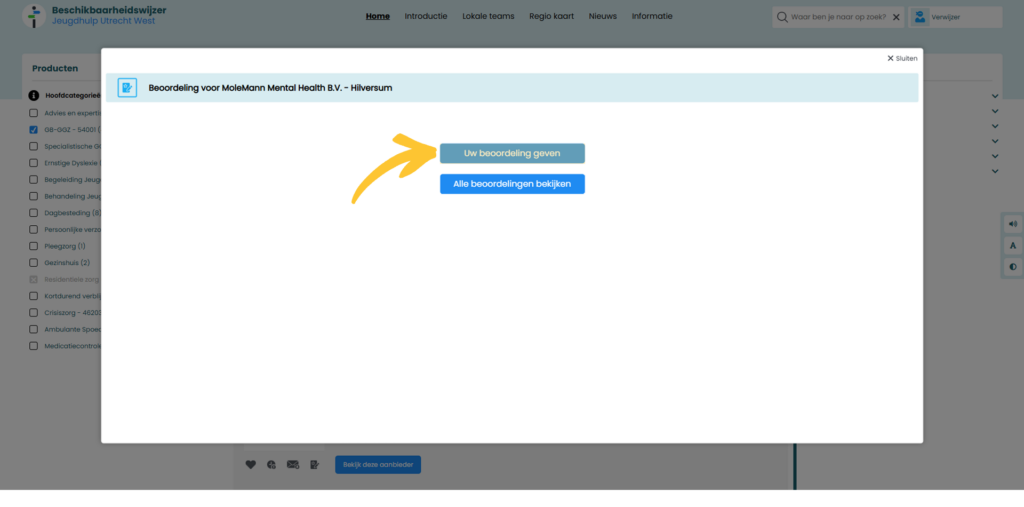Click the Uw beoordeling geven button
The image size is (1024, 507).
coord(512,154)
